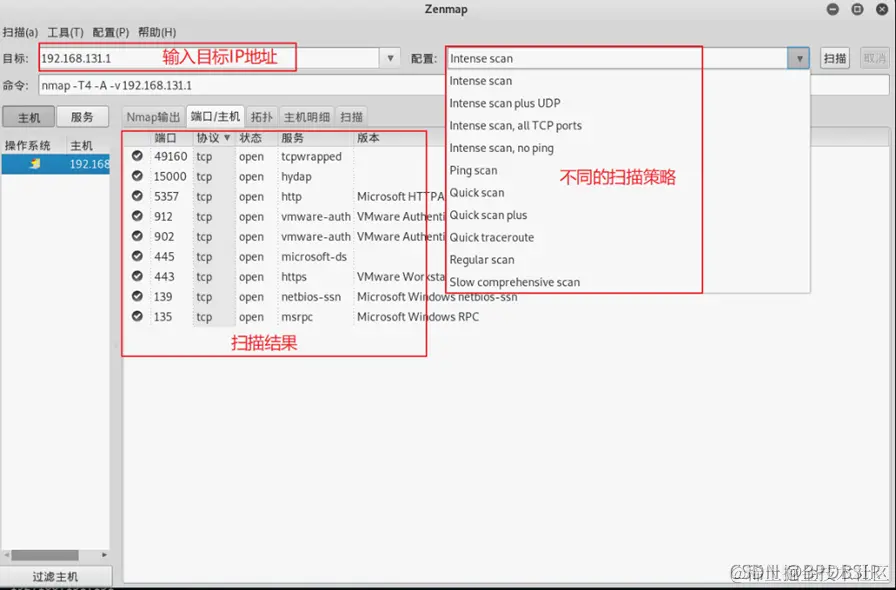Show hosts with the 主机 button

point(29,117)
